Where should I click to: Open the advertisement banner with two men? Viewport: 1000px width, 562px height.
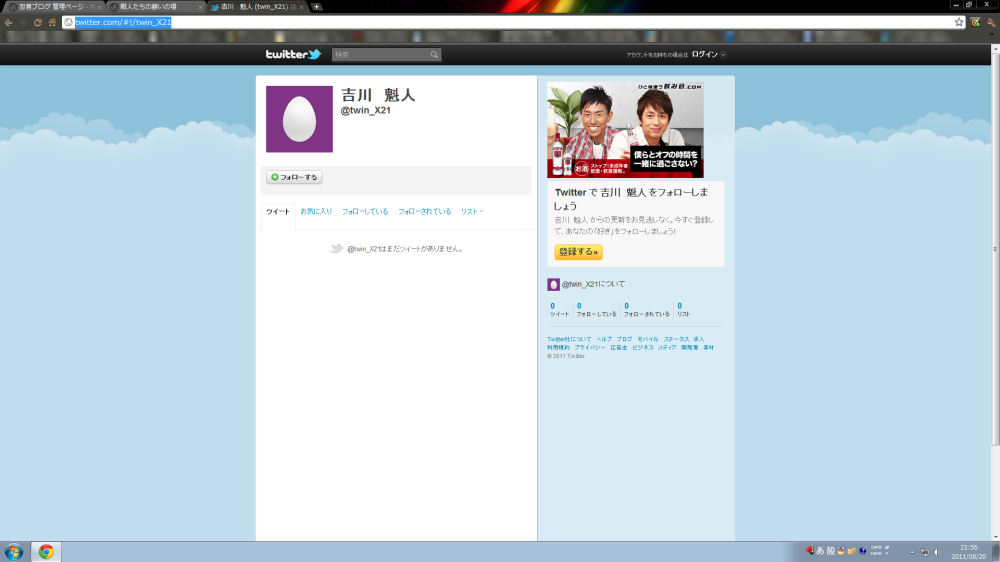tap(625, 129)
